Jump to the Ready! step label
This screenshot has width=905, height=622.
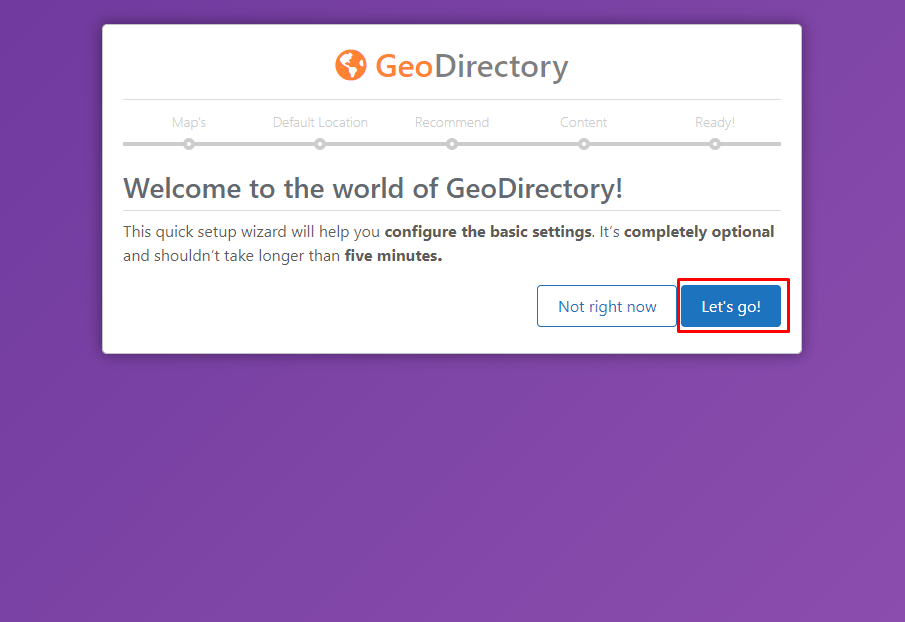[x=715, y=122]
